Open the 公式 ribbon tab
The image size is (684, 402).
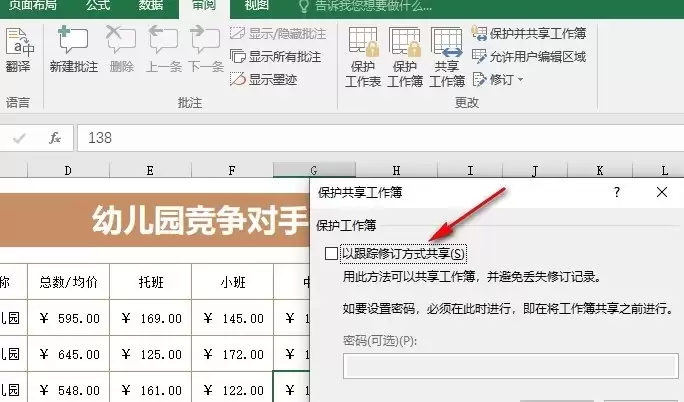(98, 6)
